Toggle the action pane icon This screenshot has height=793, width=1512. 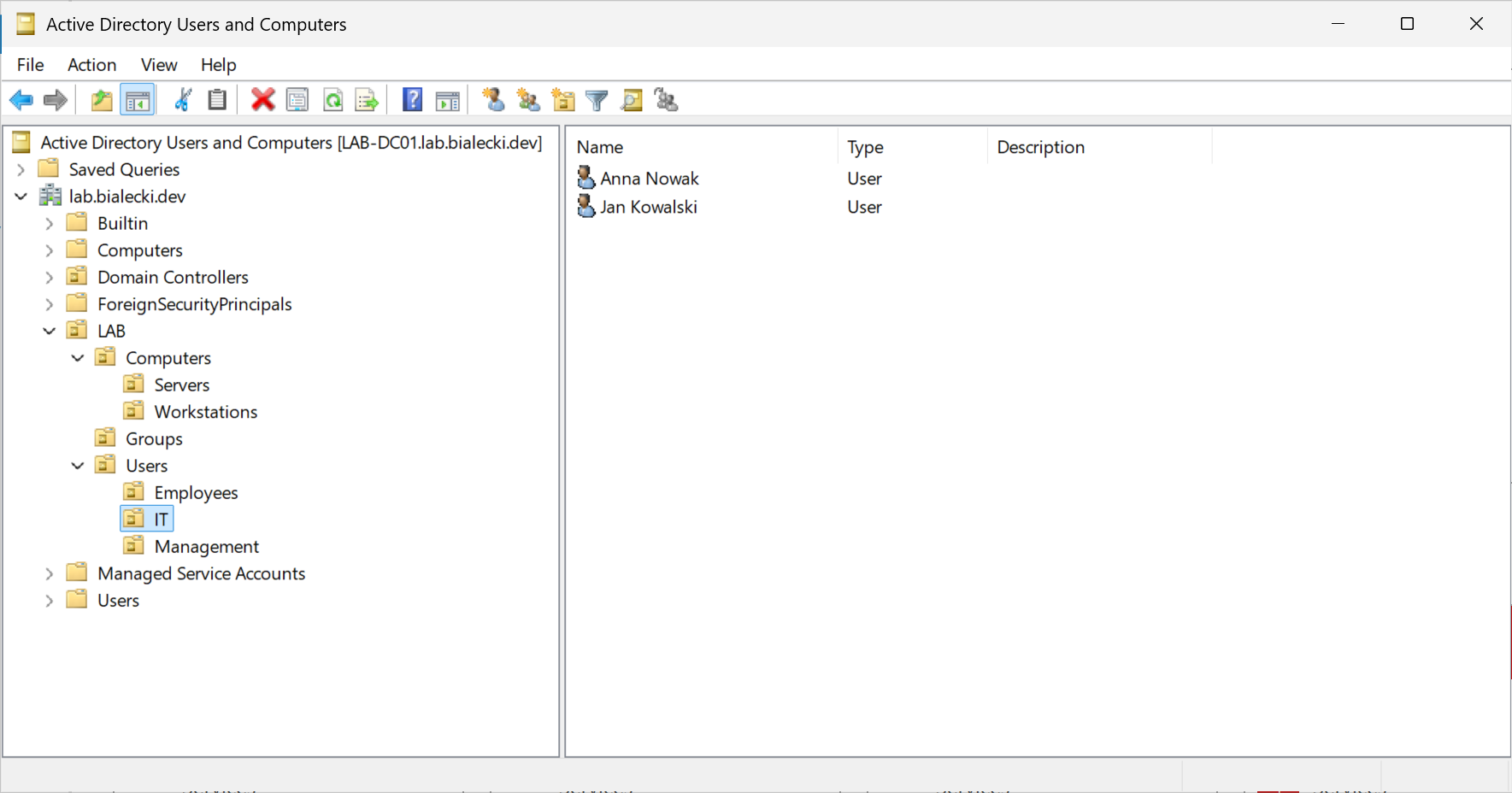(x=448, y=100)
